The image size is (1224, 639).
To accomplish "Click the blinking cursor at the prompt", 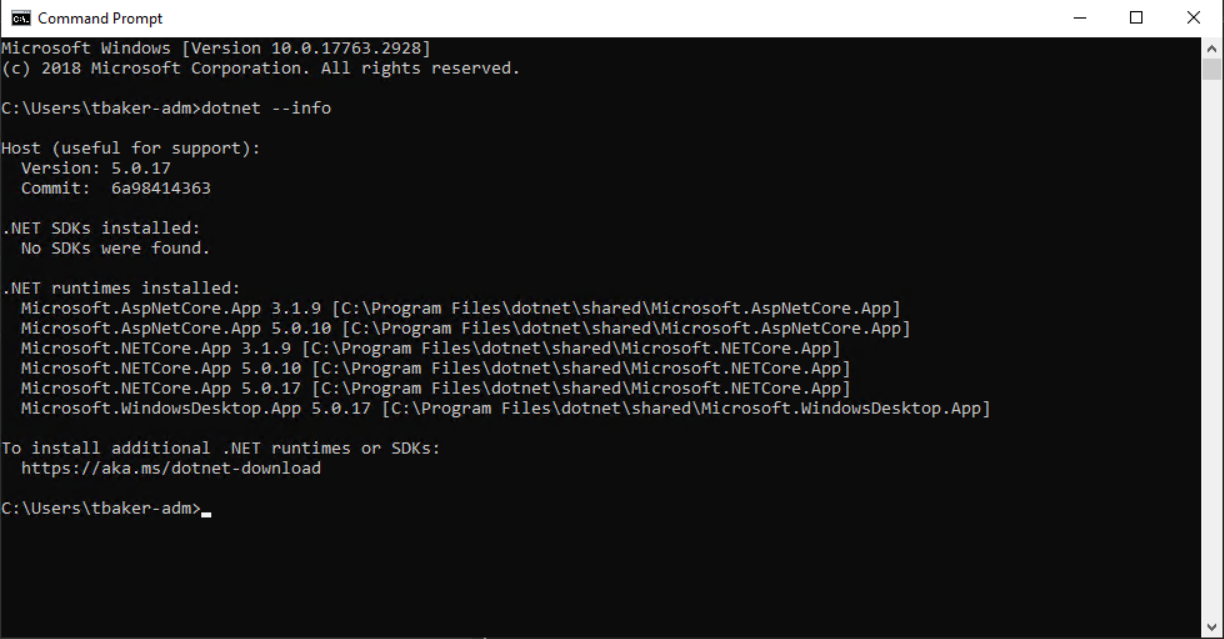I will coord(208,513).
